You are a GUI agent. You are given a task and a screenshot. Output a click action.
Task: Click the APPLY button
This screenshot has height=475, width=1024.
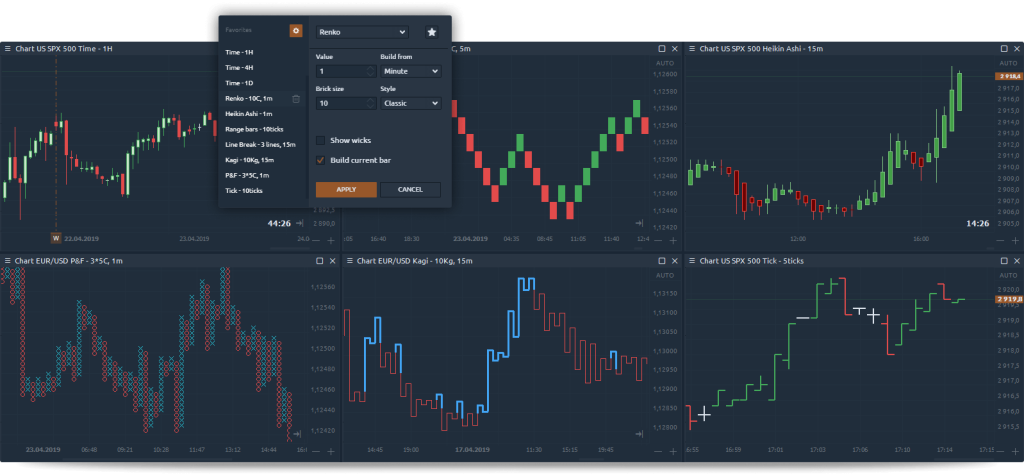(x=346, y=189)
